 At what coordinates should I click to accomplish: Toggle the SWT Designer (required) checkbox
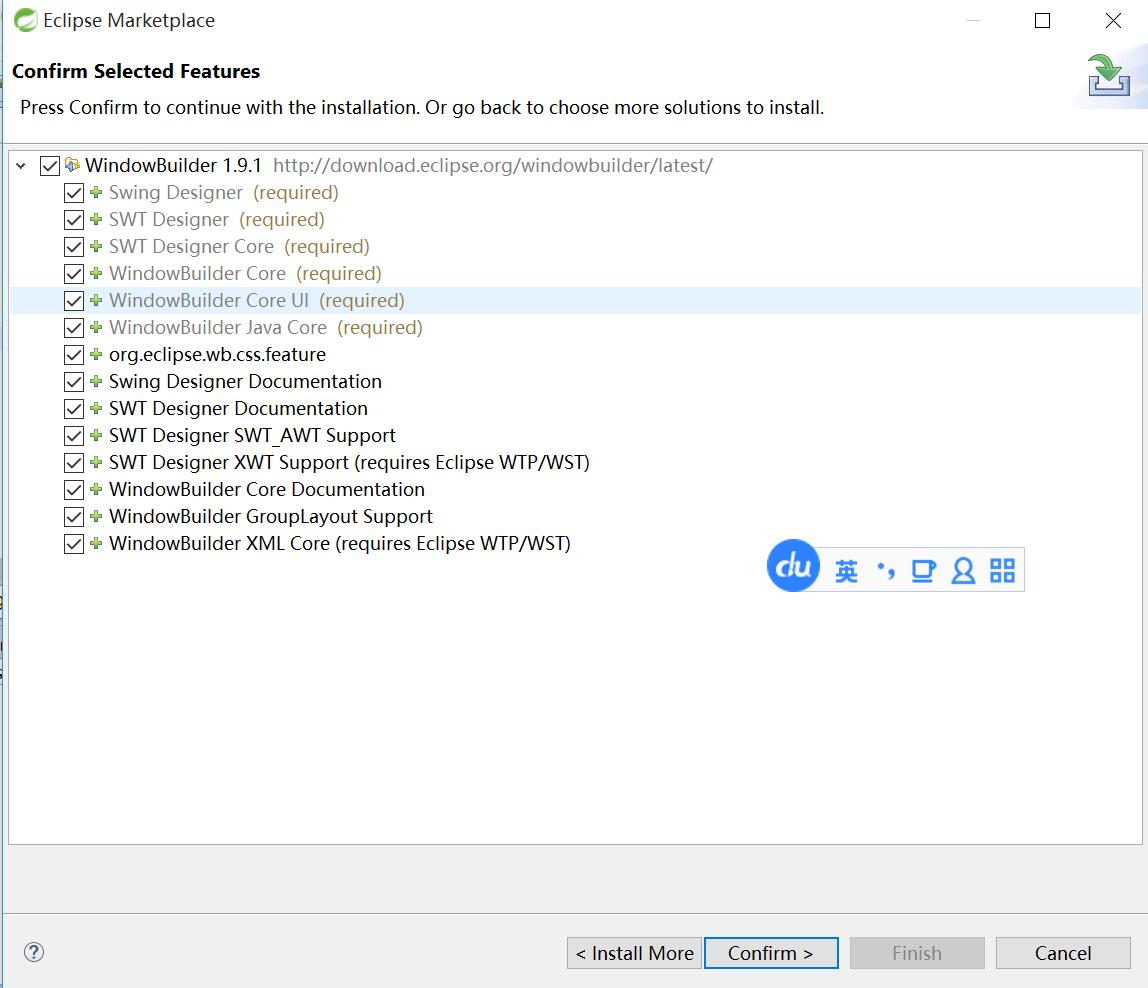74,220
